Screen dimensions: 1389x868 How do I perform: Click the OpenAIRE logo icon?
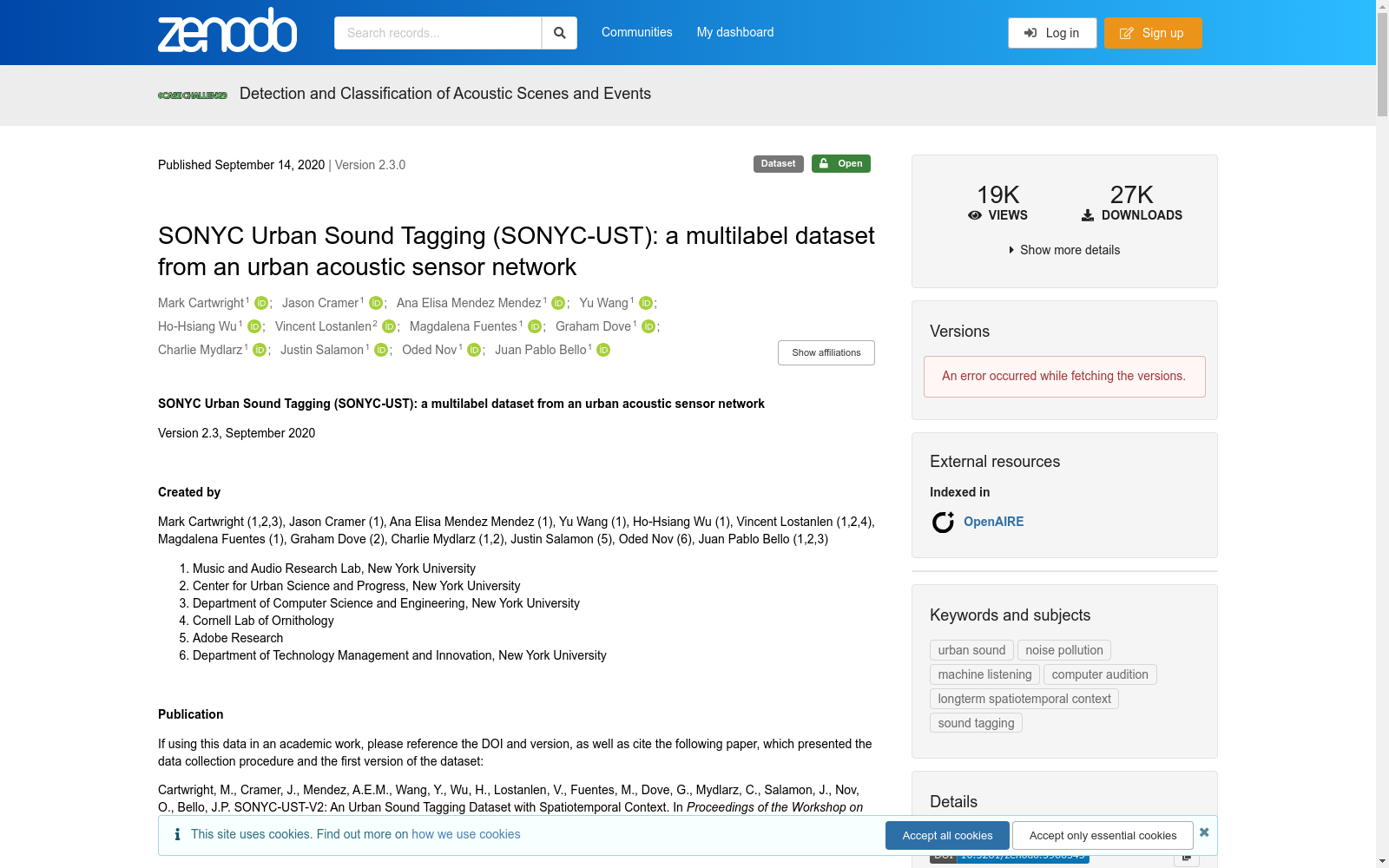point(943,522)
